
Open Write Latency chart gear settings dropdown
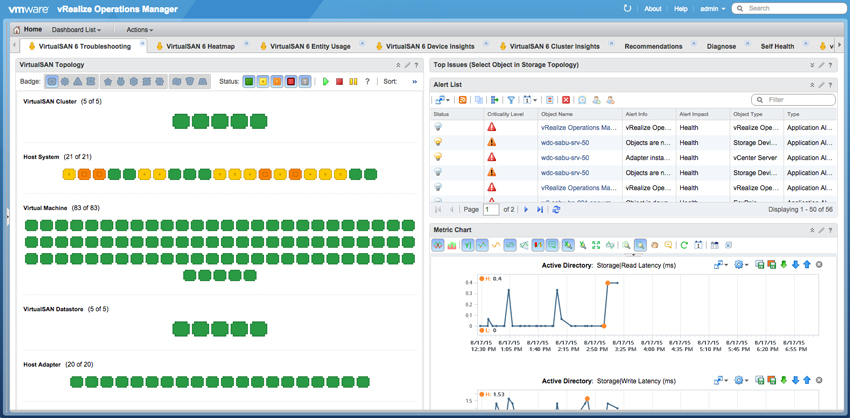tap(741, 381)
